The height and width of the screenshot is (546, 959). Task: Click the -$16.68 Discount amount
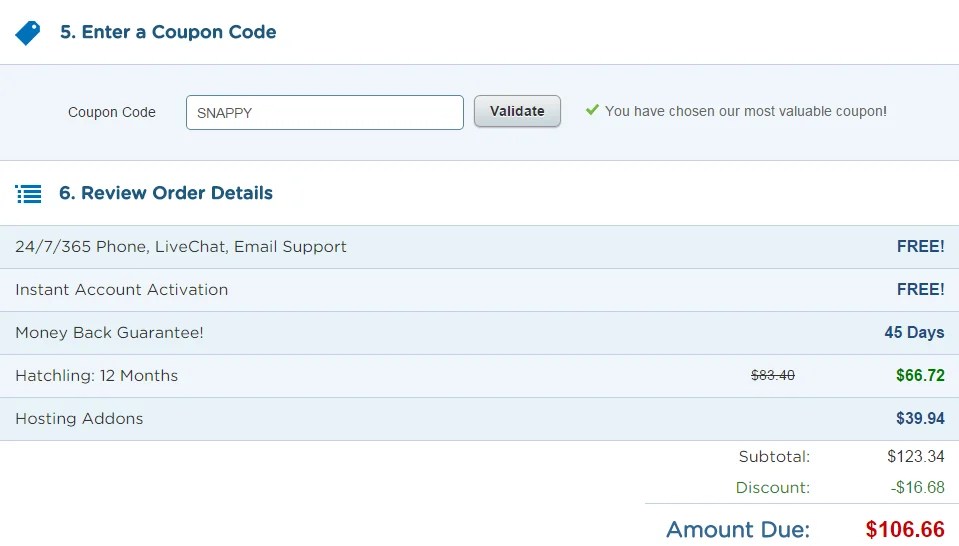coord(917,487)
